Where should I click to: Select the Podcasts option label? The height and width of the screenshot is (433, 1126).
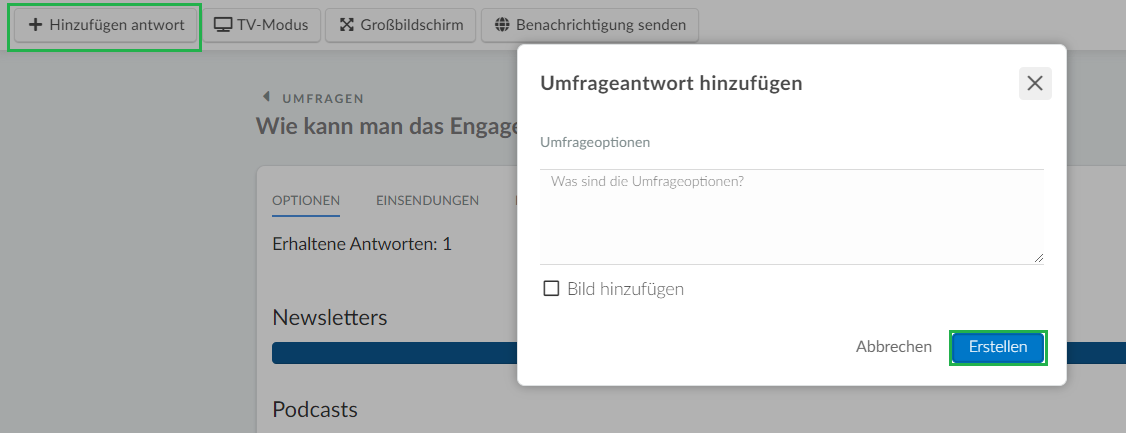(x=315, y=409)
